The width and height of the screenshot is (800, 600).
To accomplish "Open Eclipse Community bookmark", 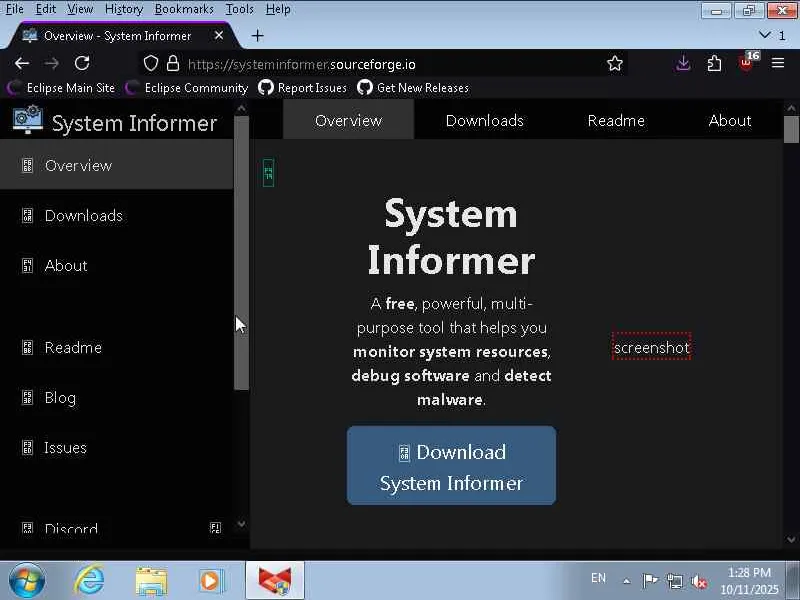I will tap(187, 88).
